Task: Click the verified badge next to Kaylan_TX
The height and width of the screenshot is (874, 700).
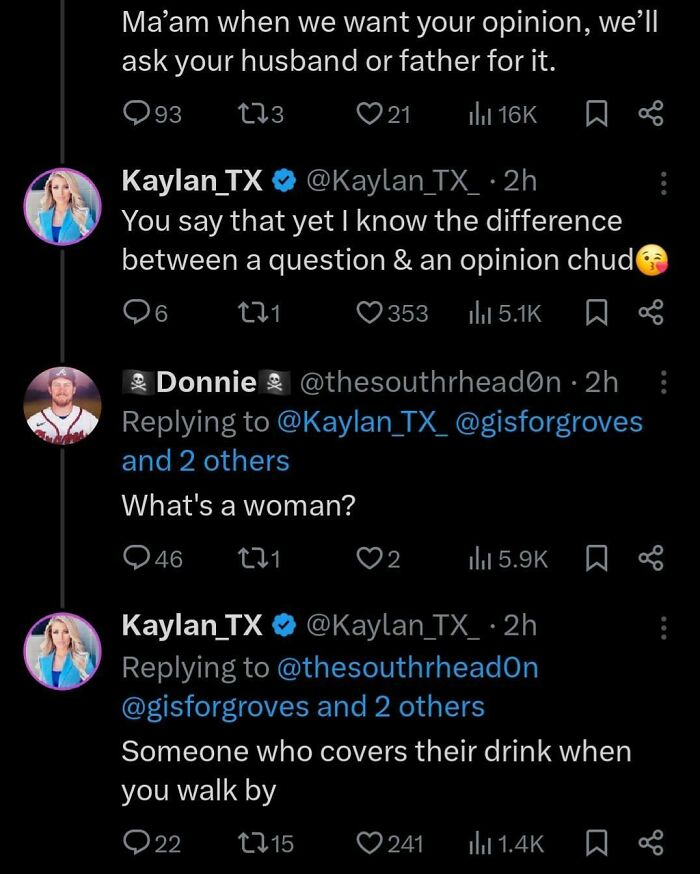Action: click(283, 181)
